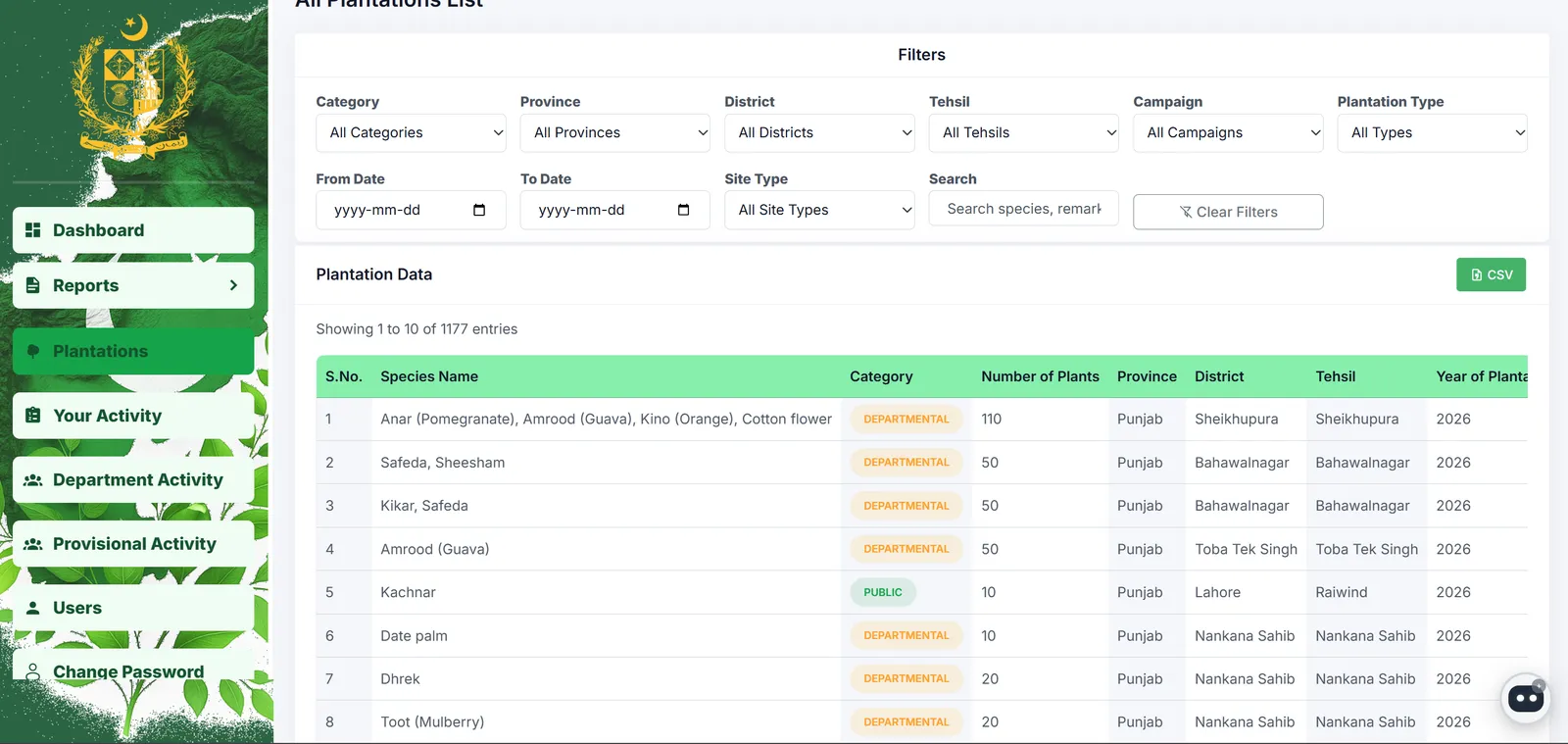
Task: Open Department Activity in the sidebar
Action: pos(133,480)
